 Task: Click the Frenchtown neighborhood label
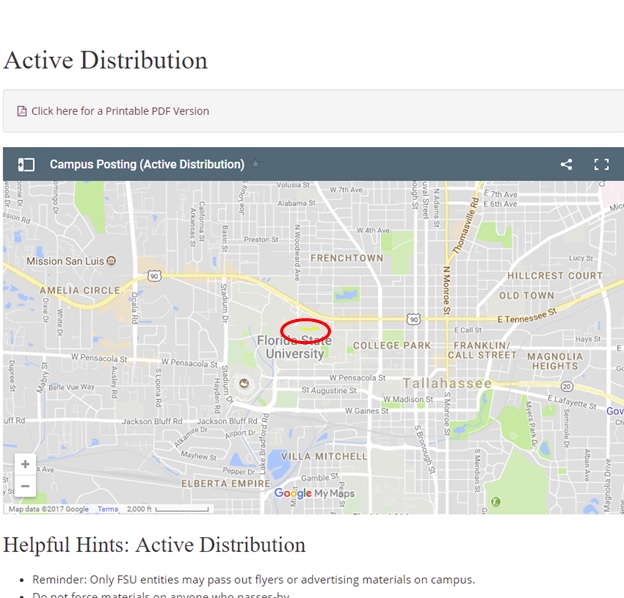[346, 258]
